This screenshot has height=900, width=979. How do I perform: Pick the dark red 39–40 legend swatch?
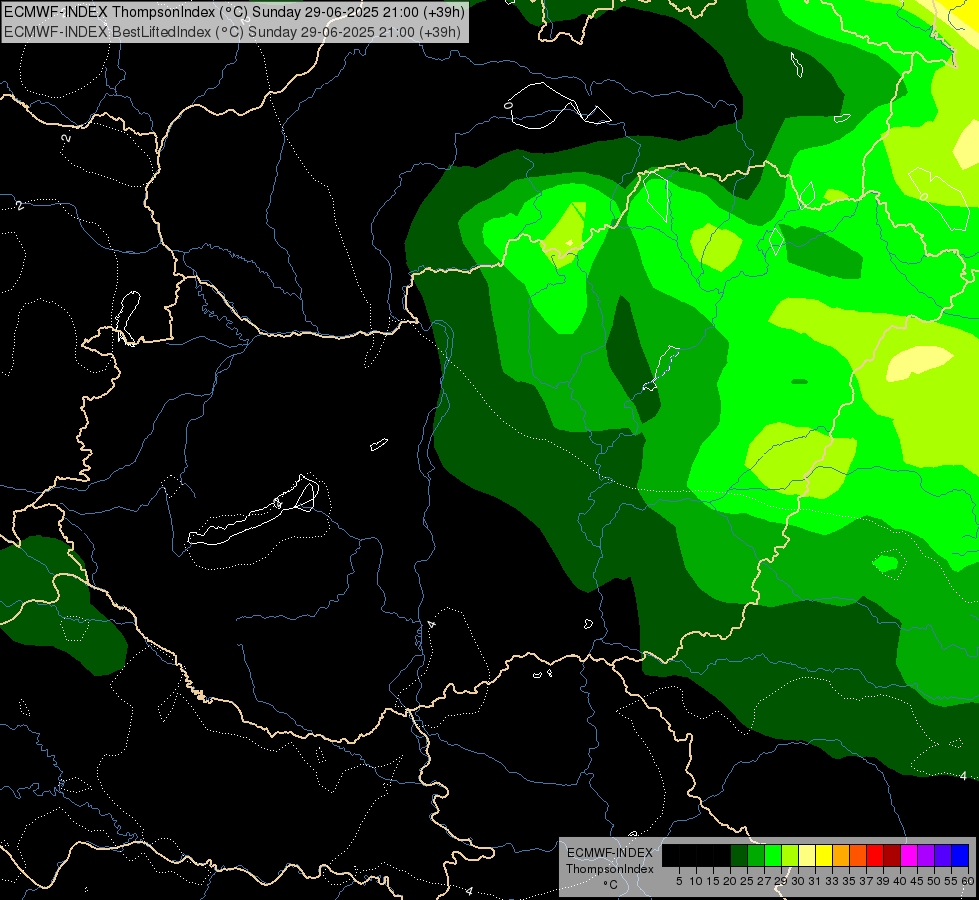892,855
